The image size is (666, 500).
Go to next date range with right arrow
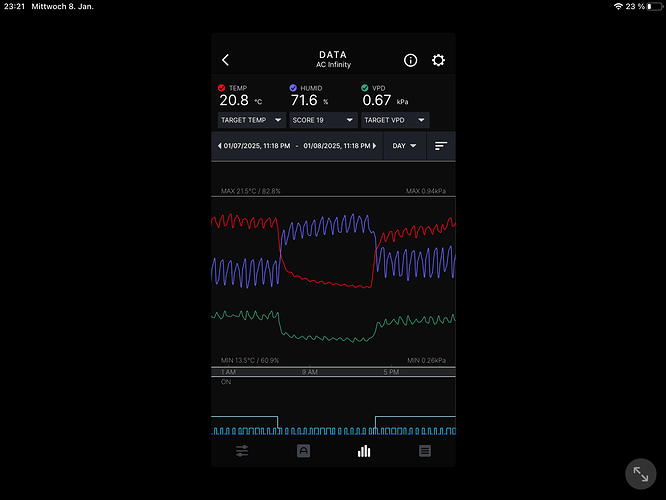pos(375,146)
